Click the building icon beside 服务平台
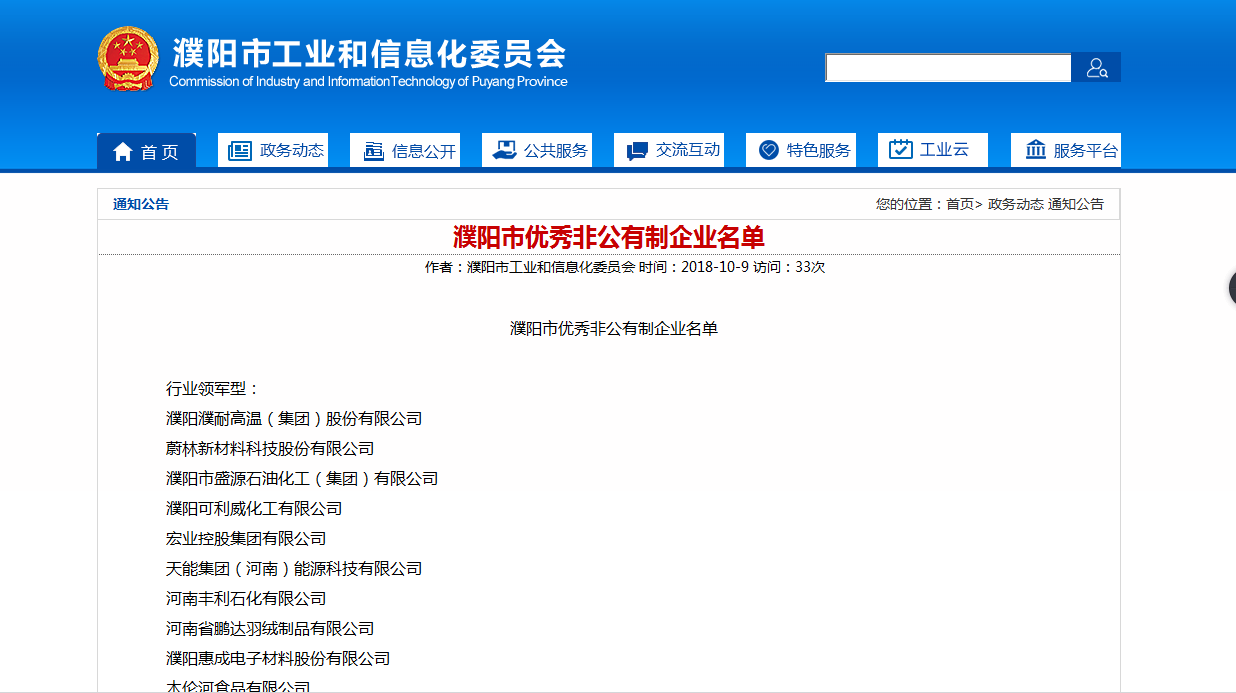 [x=1035, y=151]
